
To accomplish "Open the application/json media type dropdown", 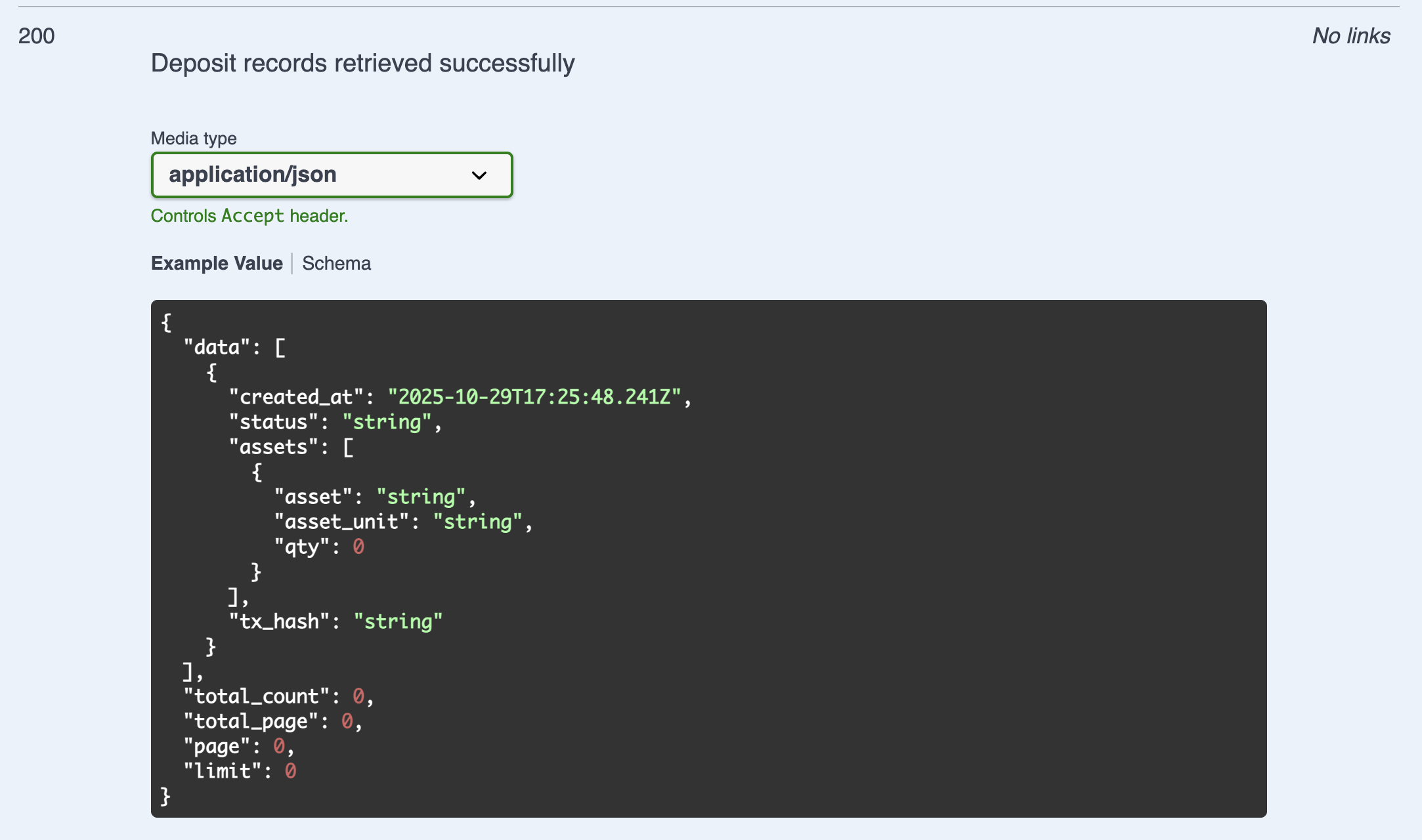I will coord(331,175).
